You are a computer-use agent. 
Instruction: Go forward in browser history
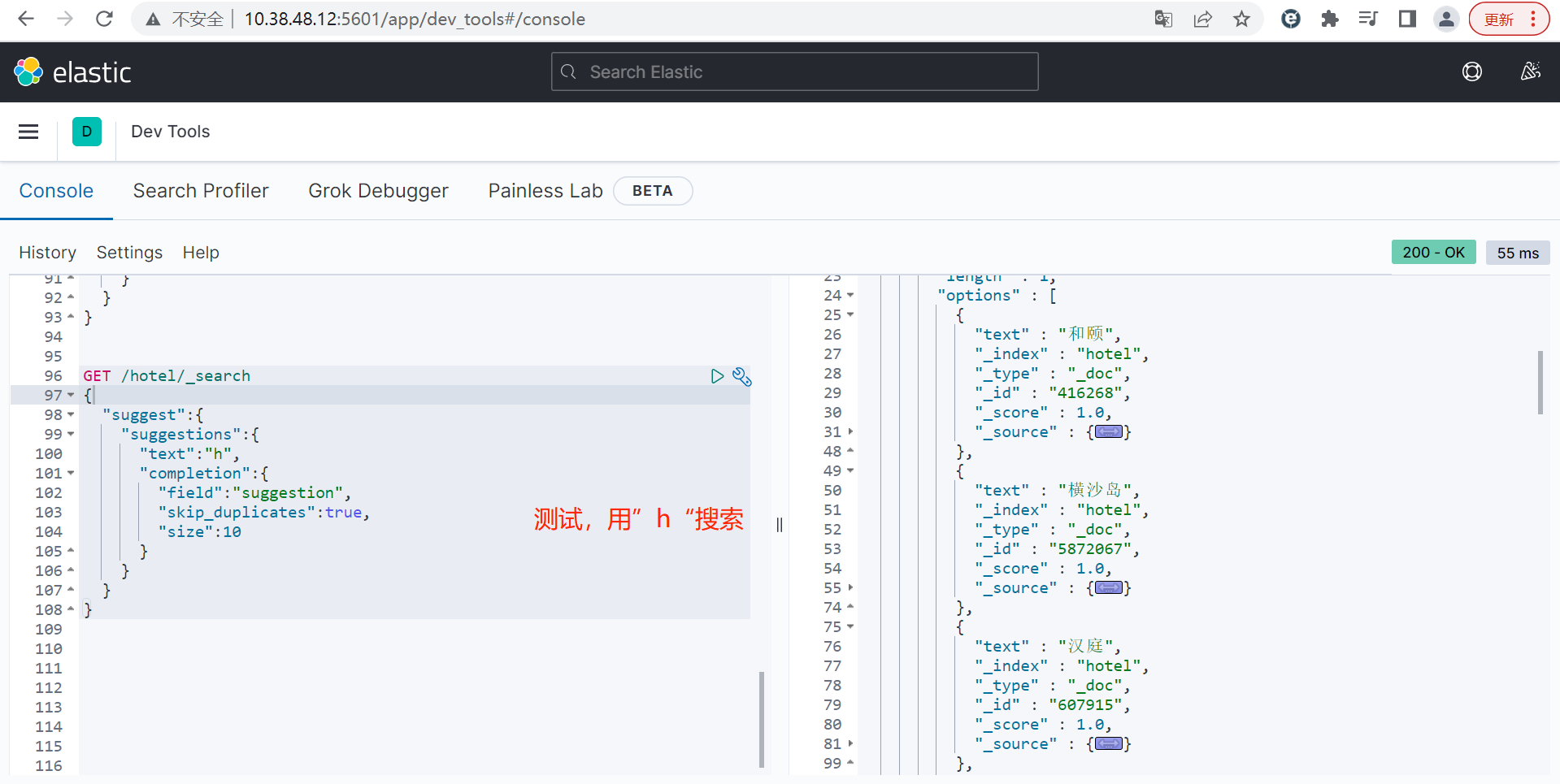(x=65, y=19)
